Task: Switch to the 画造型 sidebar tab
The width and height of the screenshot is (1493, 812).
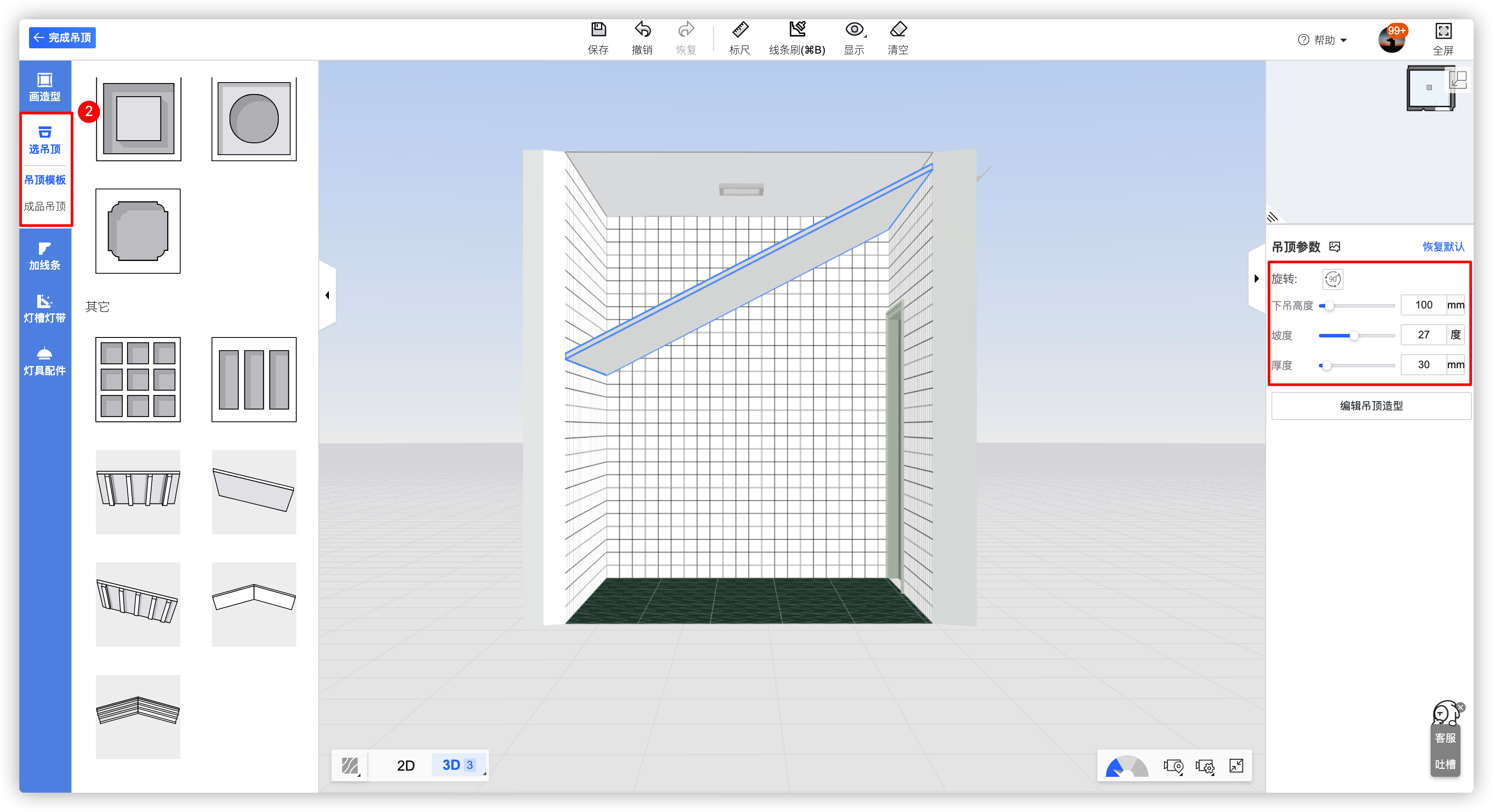Action: pos(45,87)
